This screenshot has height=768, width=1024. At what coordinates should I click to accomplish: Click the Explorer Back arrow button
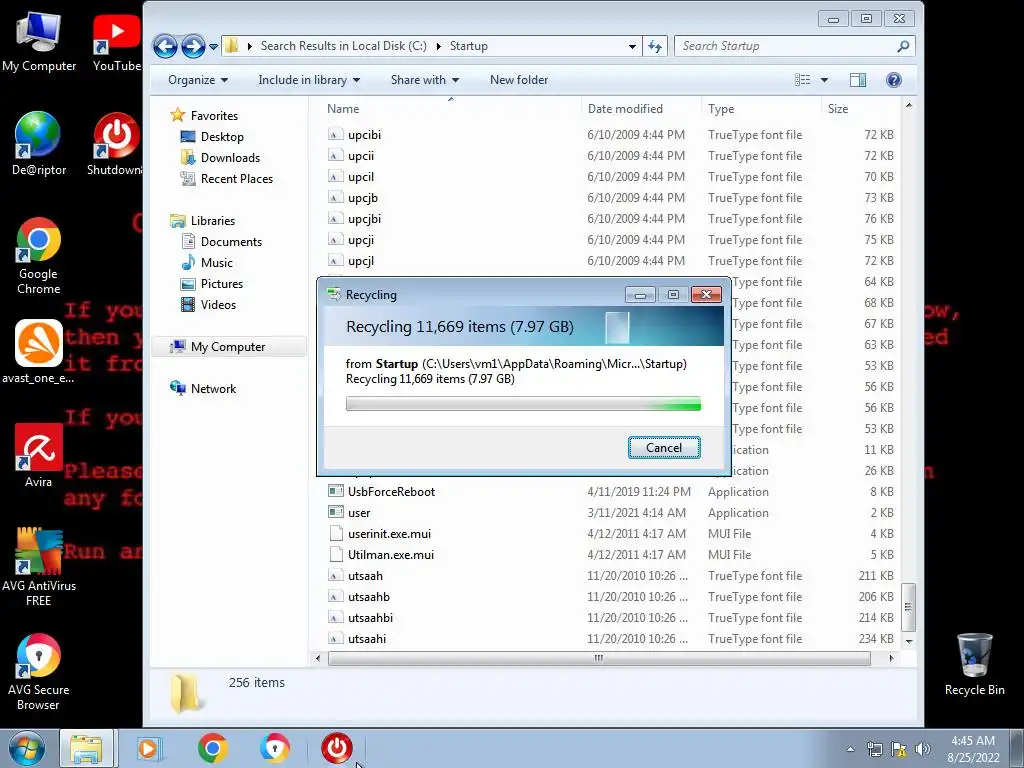[x=165, y=46]
